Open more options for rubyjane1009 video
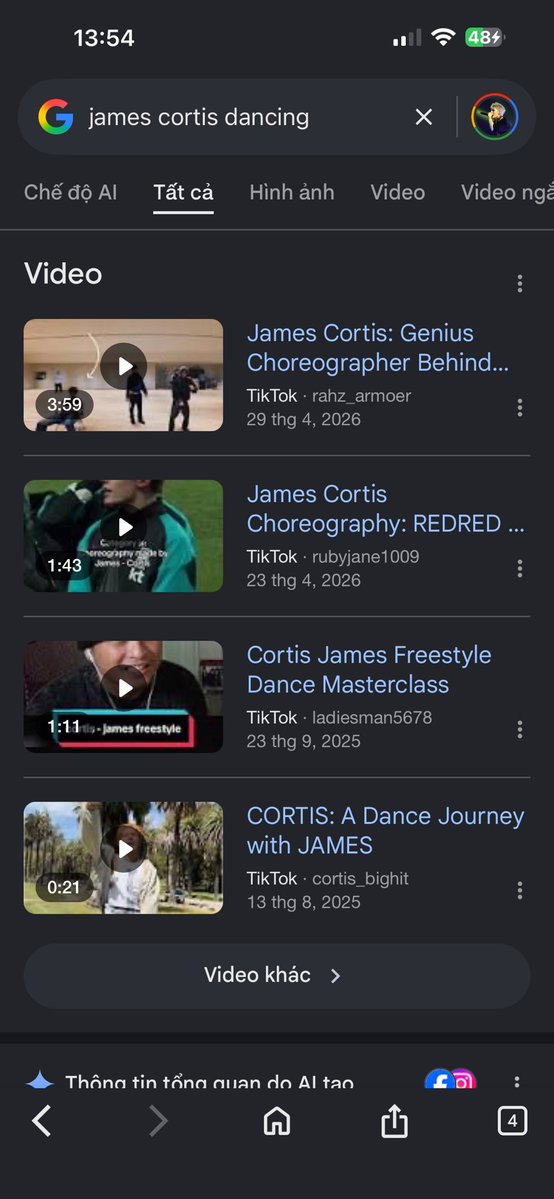Viewport: 554px width, 1199px height. pyautogui.click(x=520, y=568)
